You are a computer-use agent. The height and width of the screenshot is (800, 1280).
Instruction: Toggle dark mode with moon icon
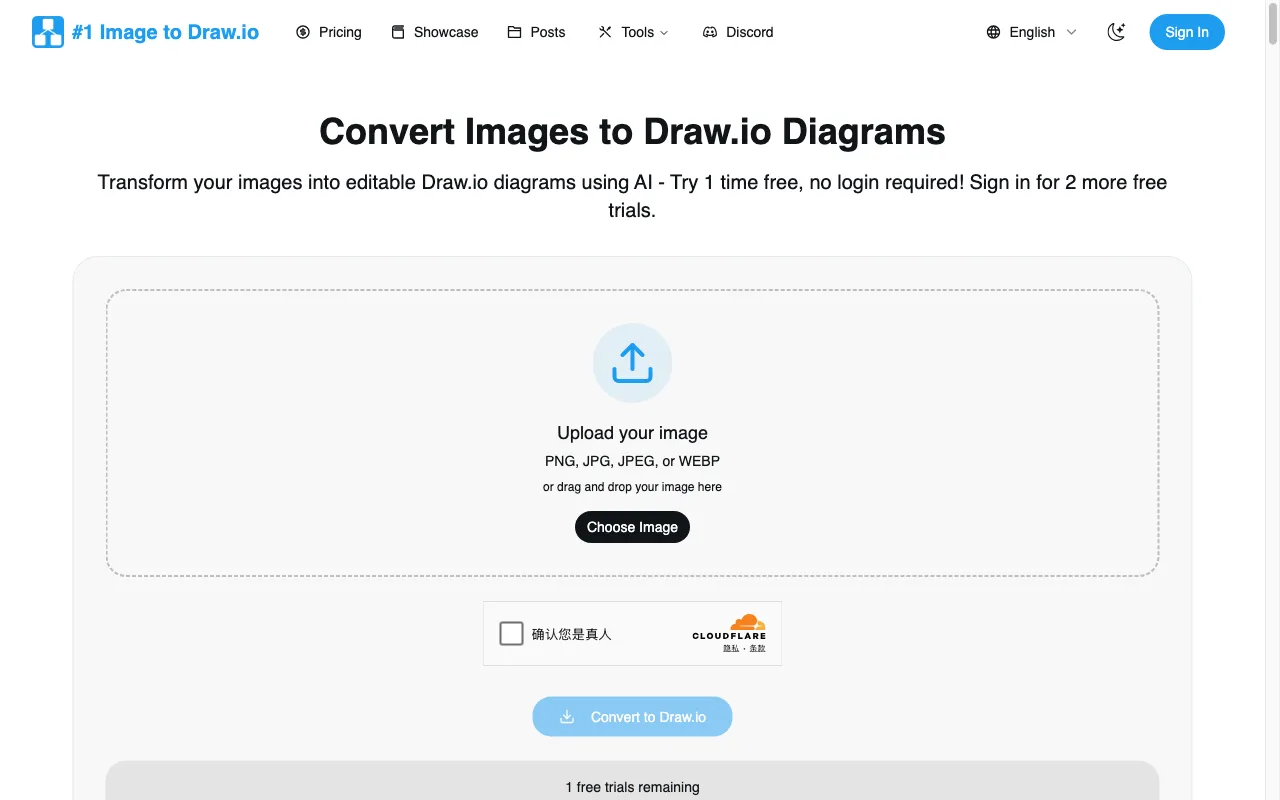pos(1117,32)
